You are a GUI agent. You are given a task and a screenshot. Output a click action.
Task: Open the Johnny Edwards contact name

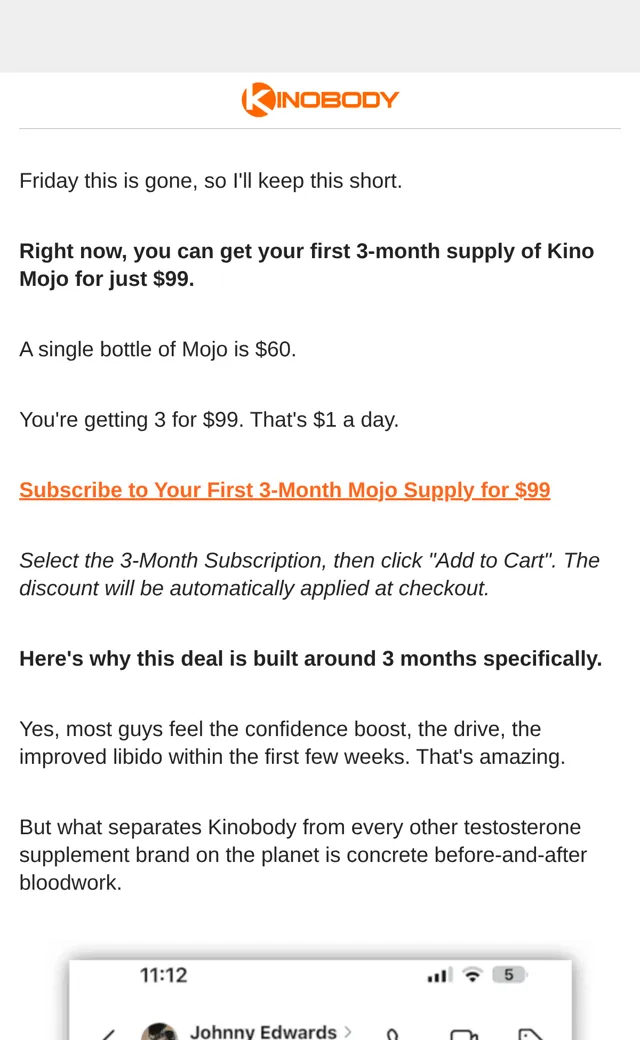(x=263, y=1031)
